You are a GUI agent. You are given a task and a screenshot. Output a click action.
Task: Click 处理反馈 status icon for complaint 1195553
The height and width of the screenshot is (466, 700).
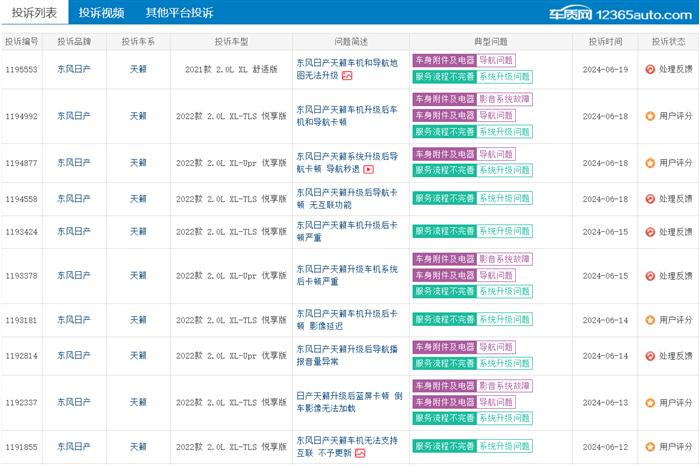click(650, 70)
